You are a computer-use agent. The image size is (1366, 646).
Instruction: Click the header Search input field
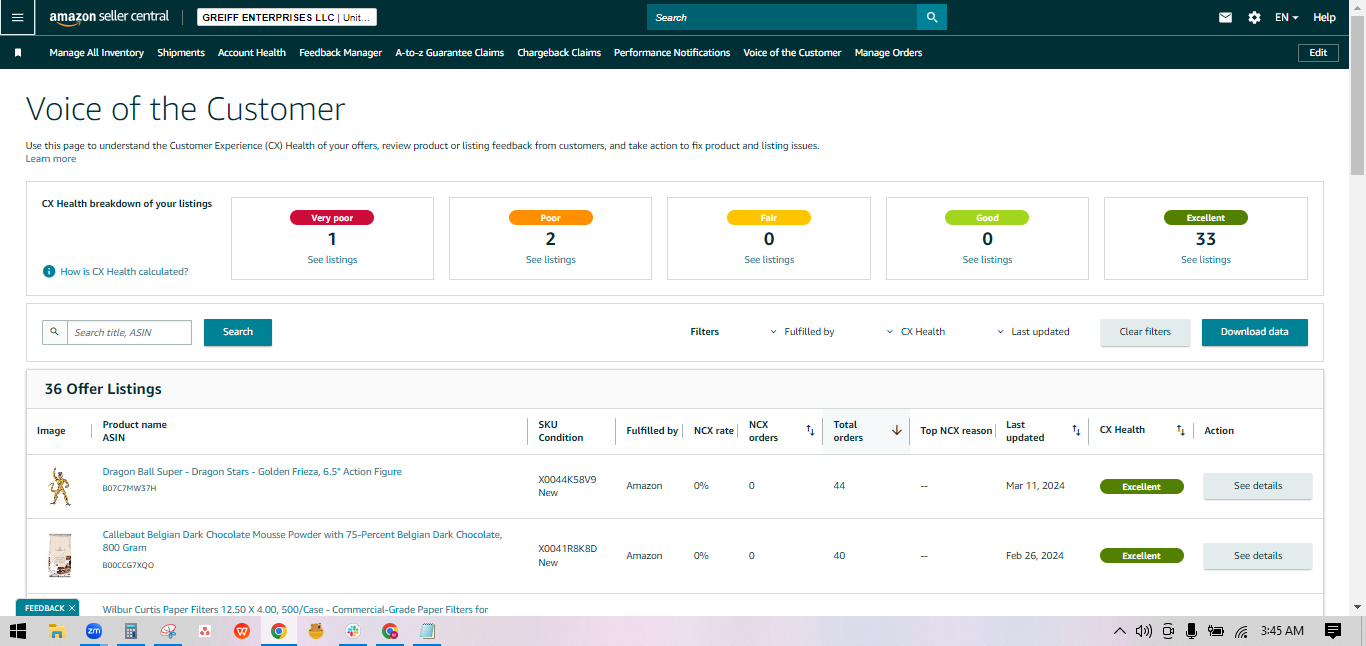pos(782,17)
